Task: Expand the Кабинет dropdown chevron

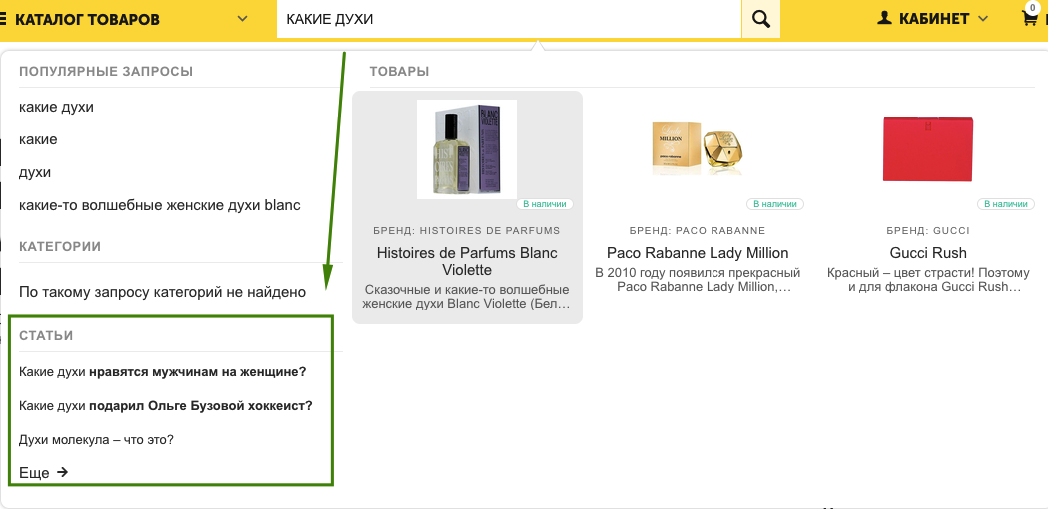Action: coord(982,19)
